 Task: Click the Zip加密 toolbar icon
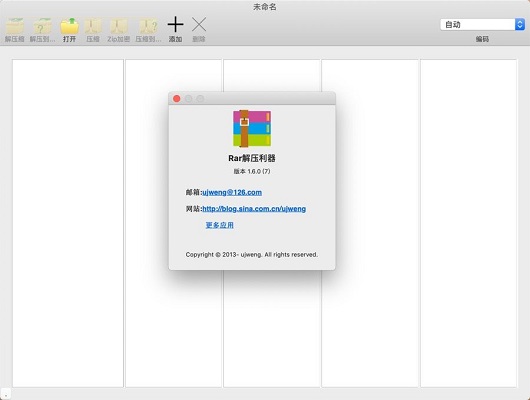click(x=118, y=26)
